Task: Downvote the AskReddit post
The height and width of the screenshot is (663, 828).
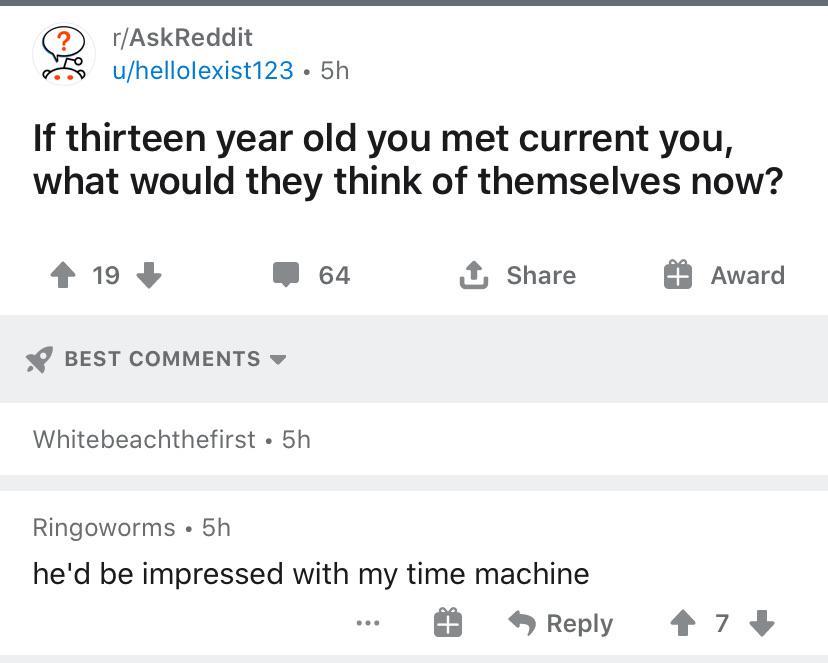Action: (x=148, y=275)
